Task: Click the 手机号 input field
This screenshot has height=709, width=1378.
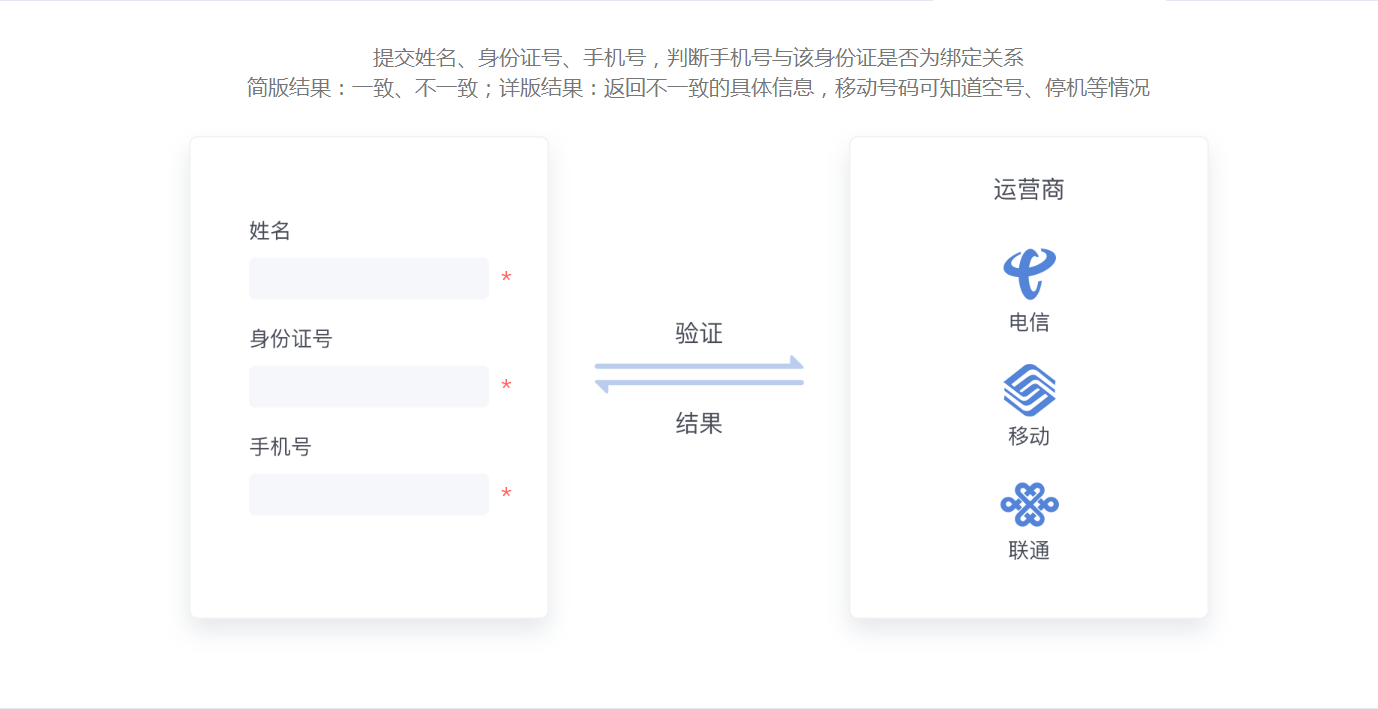Action: point(369,494)
